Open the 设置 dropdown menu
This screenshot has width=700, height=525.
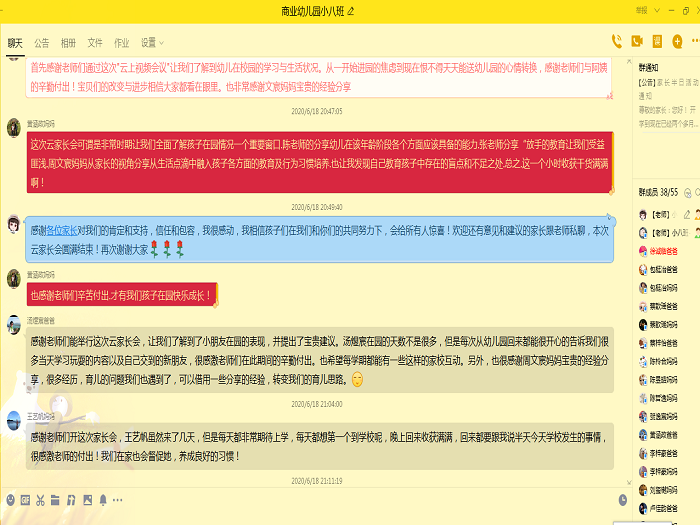pos(152,43)
